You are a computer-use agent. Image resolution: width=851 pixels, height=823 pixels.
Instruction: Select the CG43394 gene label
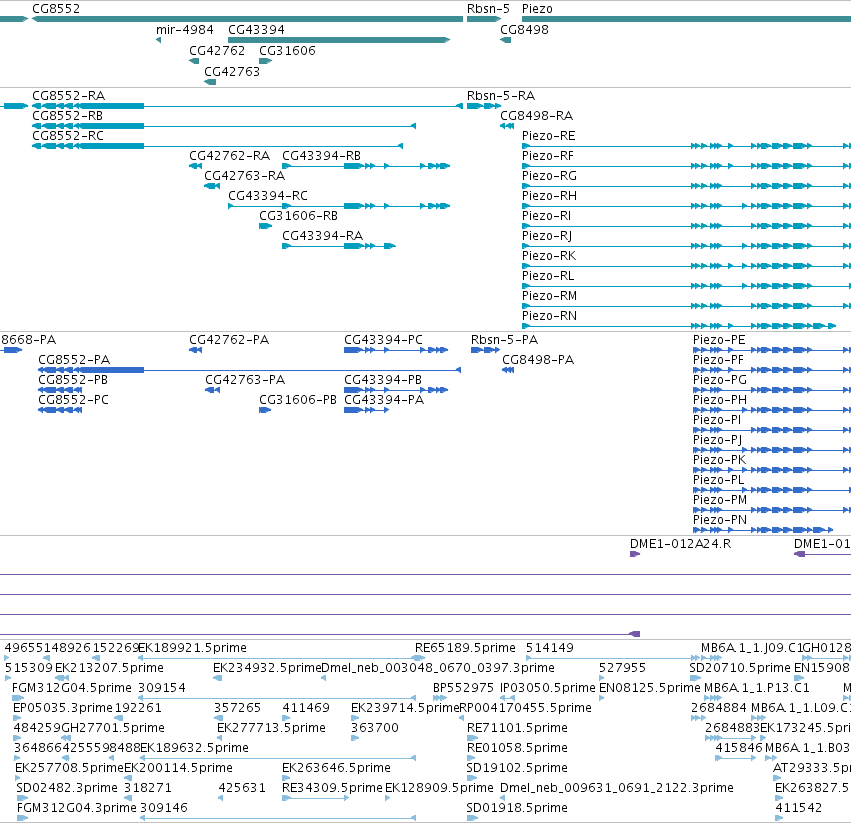click(256, 30)
